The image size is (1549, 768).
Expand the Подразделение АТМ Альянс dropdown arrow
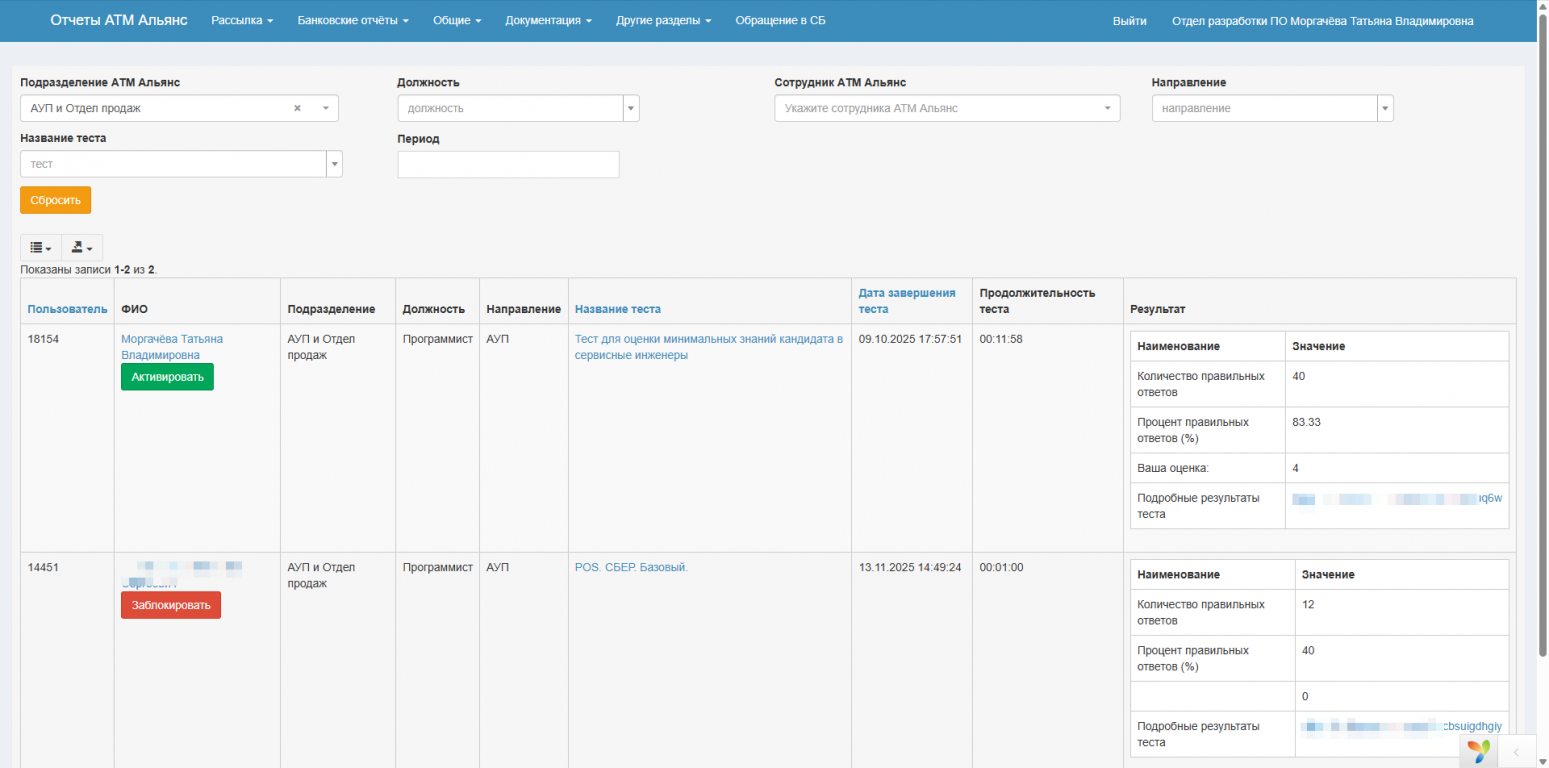point(326,108)
